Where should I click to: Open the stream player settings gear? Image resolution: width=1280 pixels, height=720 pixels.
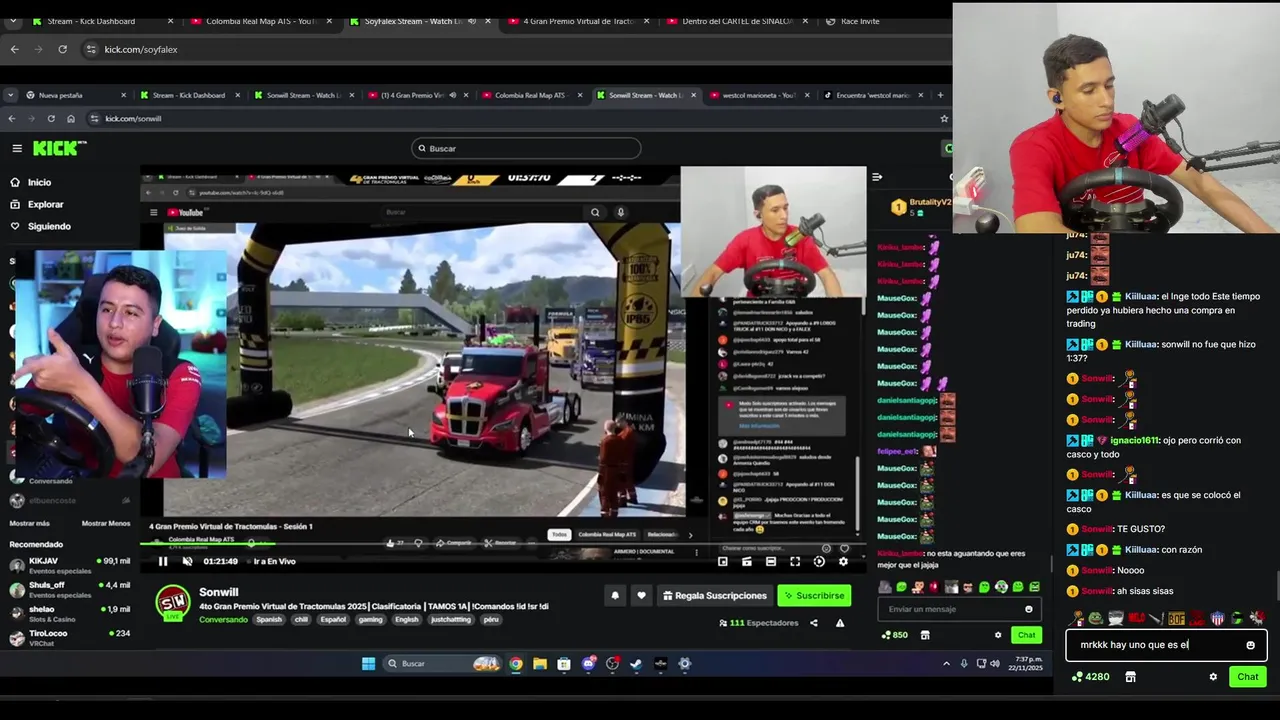(x=843, y=561)
